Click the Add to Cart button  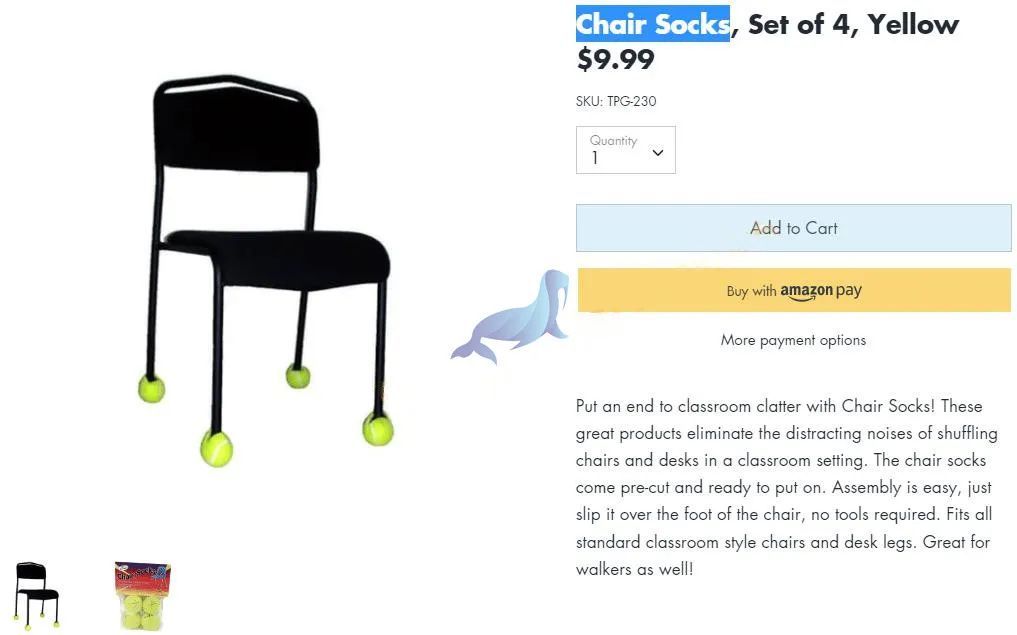793,228
